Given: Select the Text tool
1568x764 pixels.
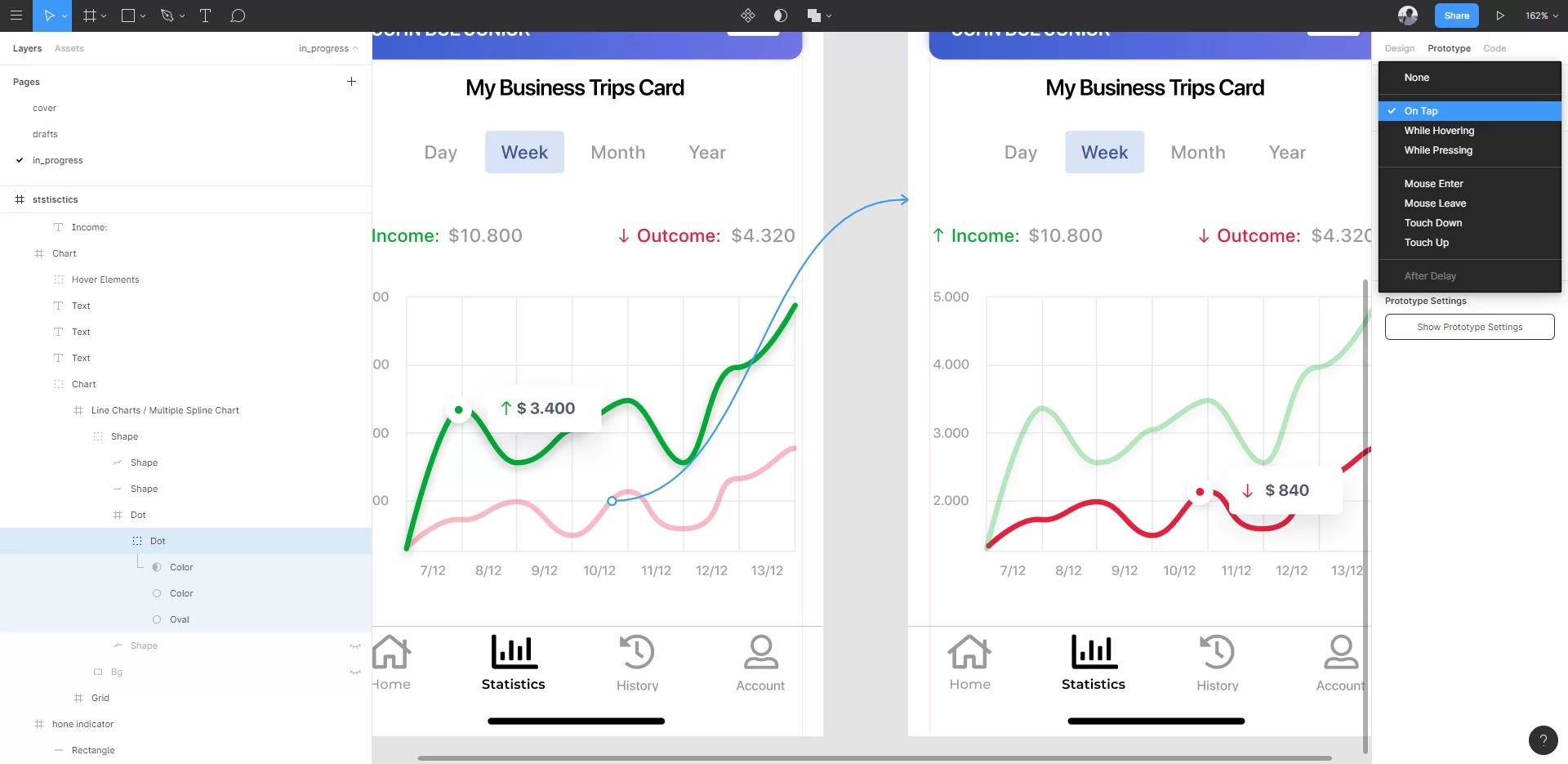Looking at the screenshot, I should coord(205,16).
